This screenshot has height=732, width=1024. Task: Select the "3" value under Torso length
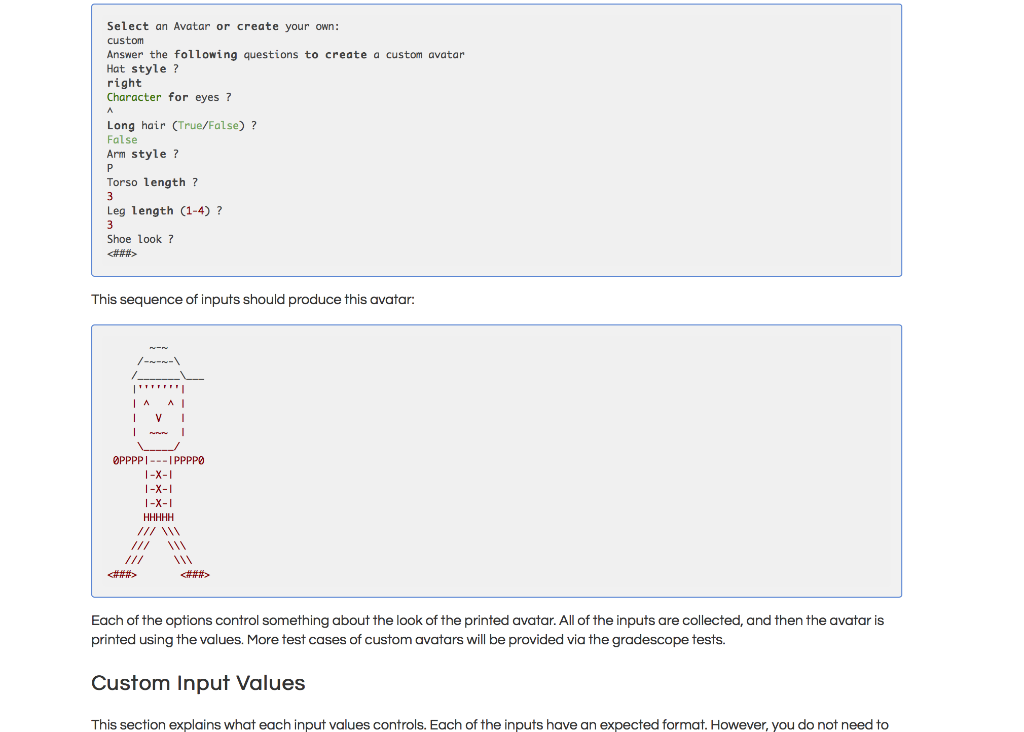(109, 196)
